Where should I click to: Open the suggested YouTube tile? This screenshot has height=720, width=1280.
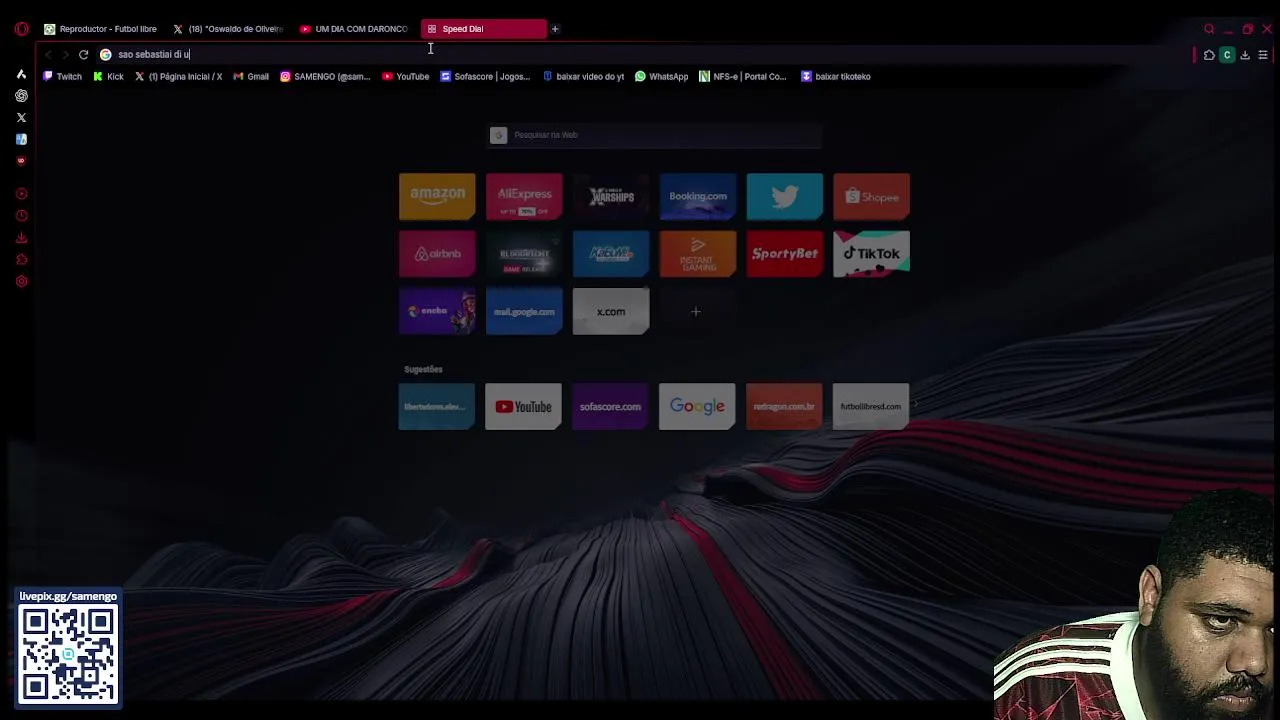[523, 407]
